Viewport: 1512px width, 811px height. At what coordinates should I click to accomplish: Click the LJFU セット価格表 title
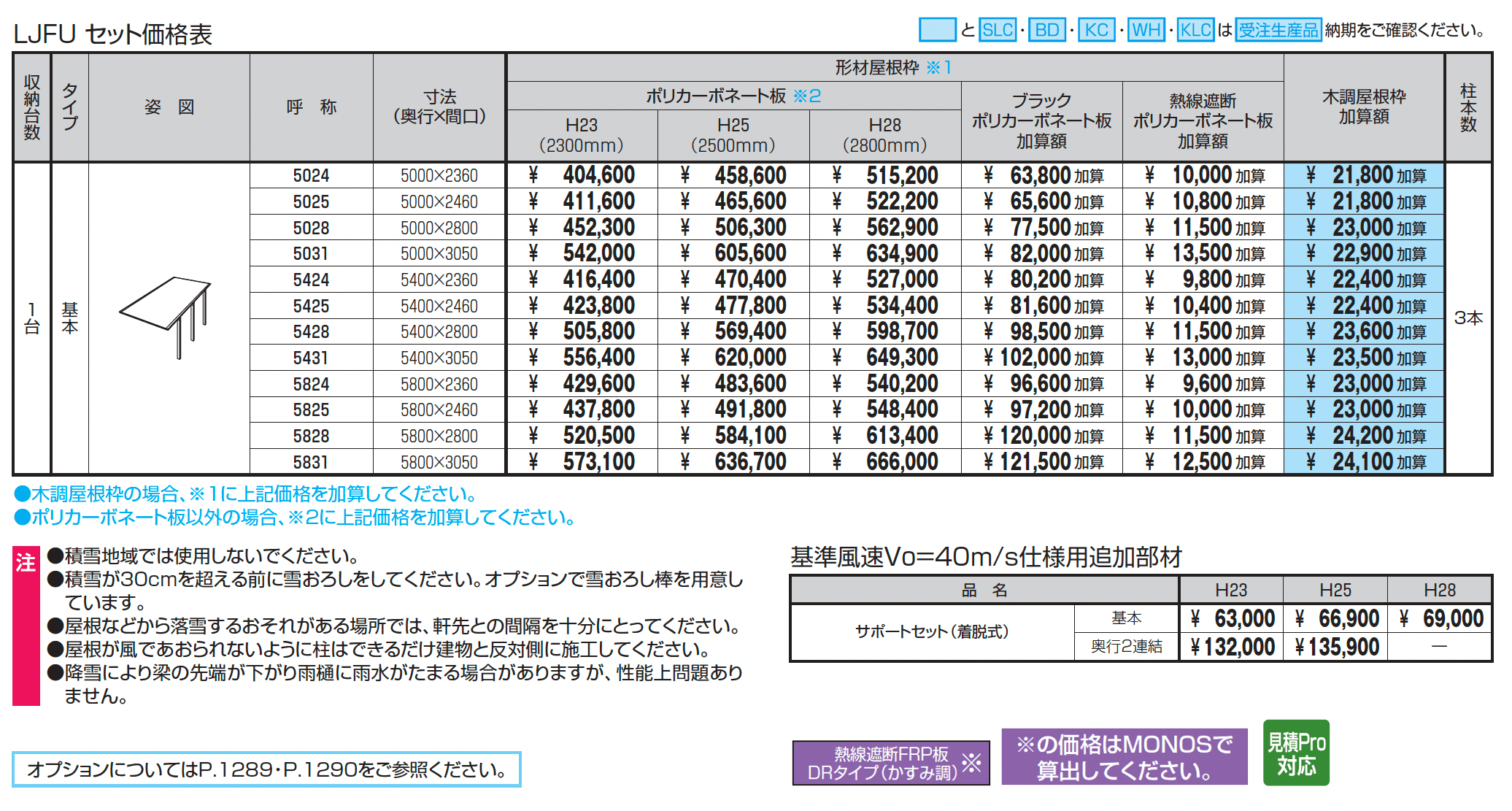click(113, 34)
